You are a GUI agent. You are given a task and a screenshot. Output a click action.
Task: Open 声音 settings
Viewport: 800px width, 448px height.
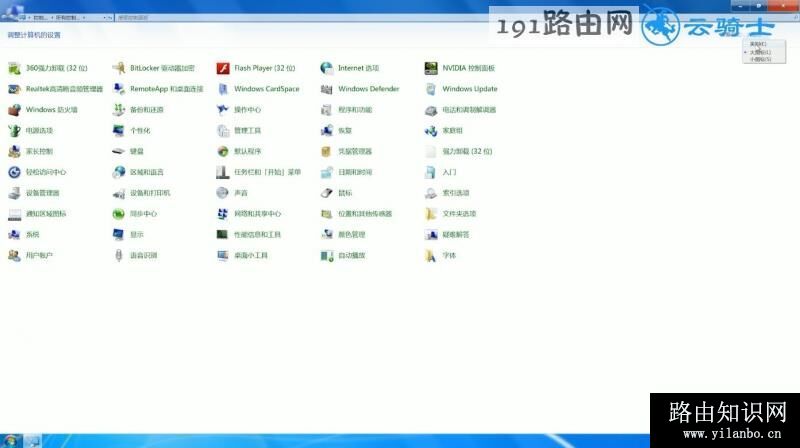[232, 193]
